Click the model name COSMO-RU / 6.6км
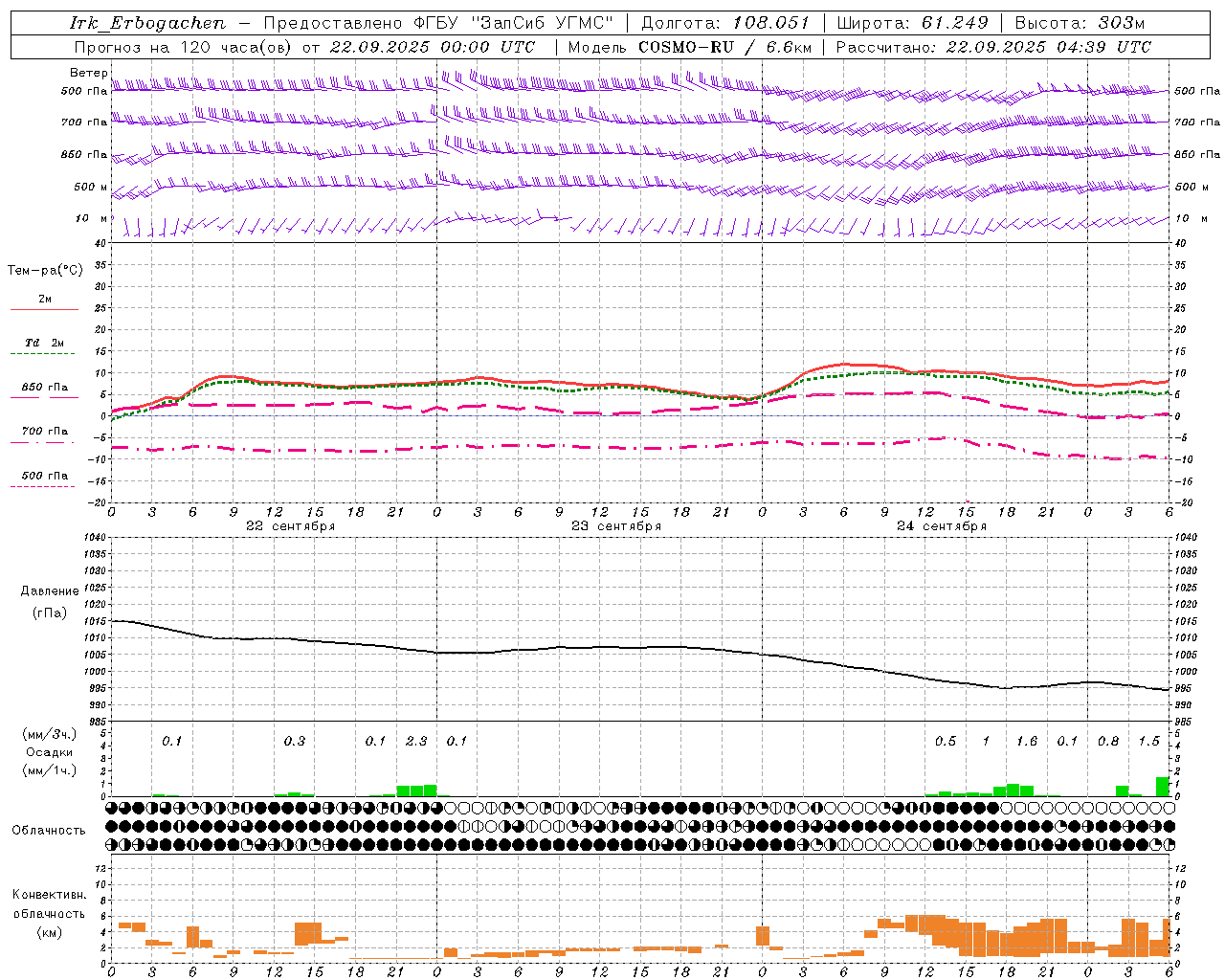The width and height of the screenshot is (1225, 980). [724, 47]
